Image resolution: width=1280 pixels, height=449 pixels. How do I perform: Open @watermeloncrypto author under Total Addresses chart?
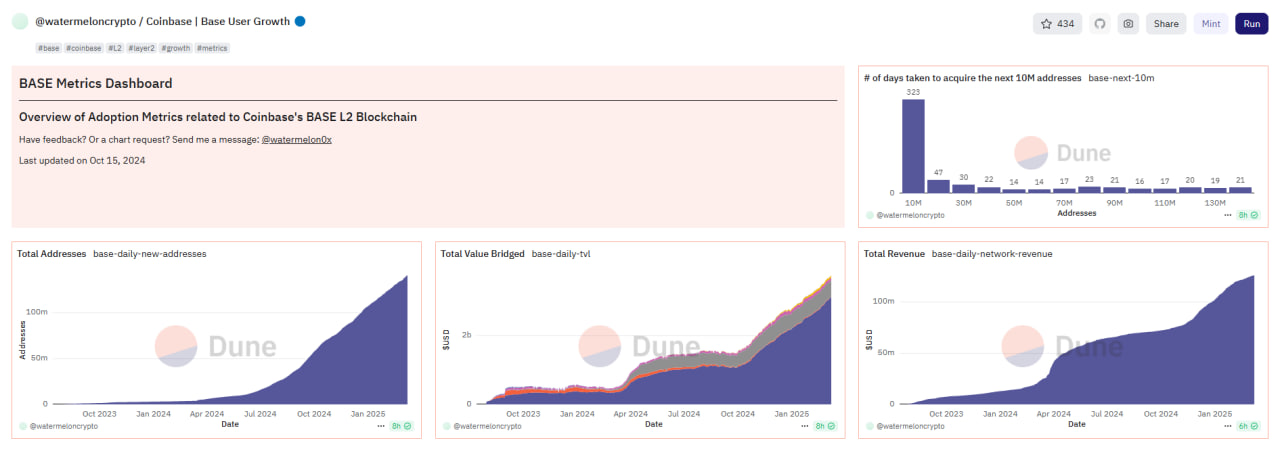[x=64, y=426]
